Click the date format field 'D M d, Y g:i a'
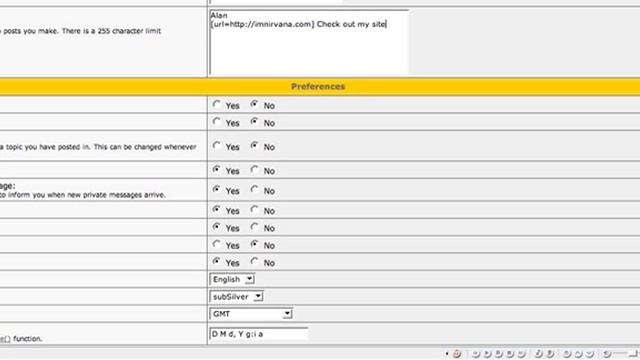 258,334
